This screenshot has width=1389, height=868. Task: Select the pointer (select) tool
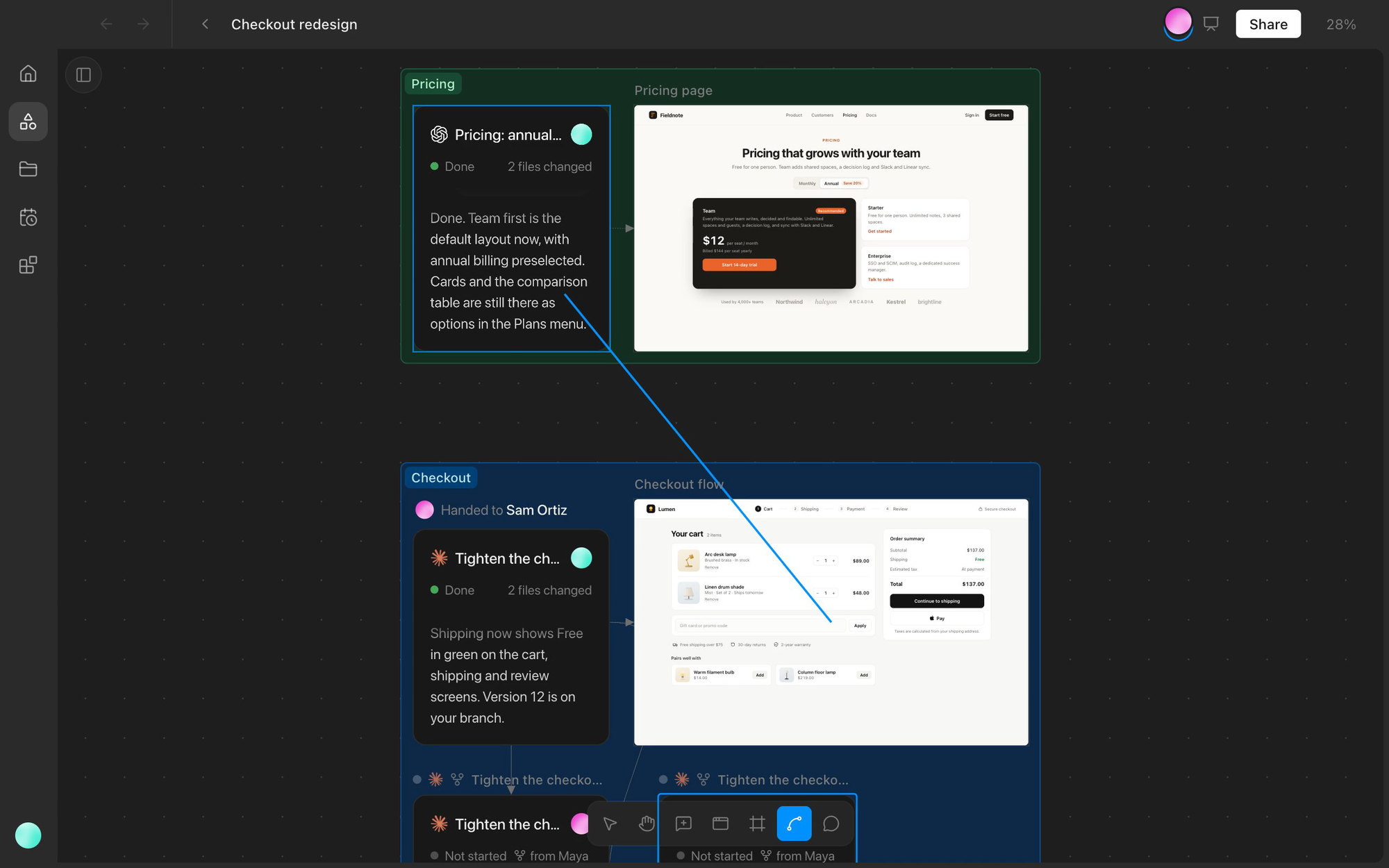click(x=610, y=824)
